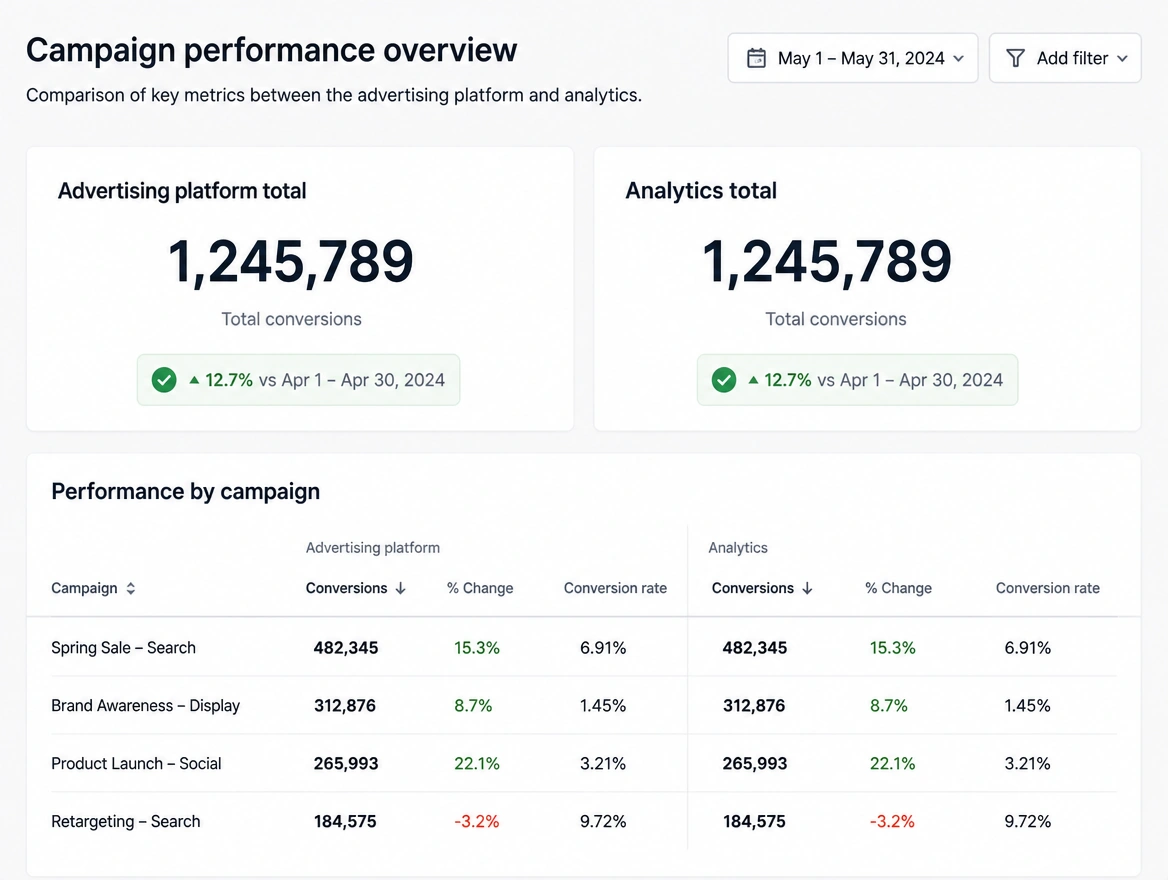Click the Analytics group label above table
This screenshot has height=880, width=1168.
[737, 548]
